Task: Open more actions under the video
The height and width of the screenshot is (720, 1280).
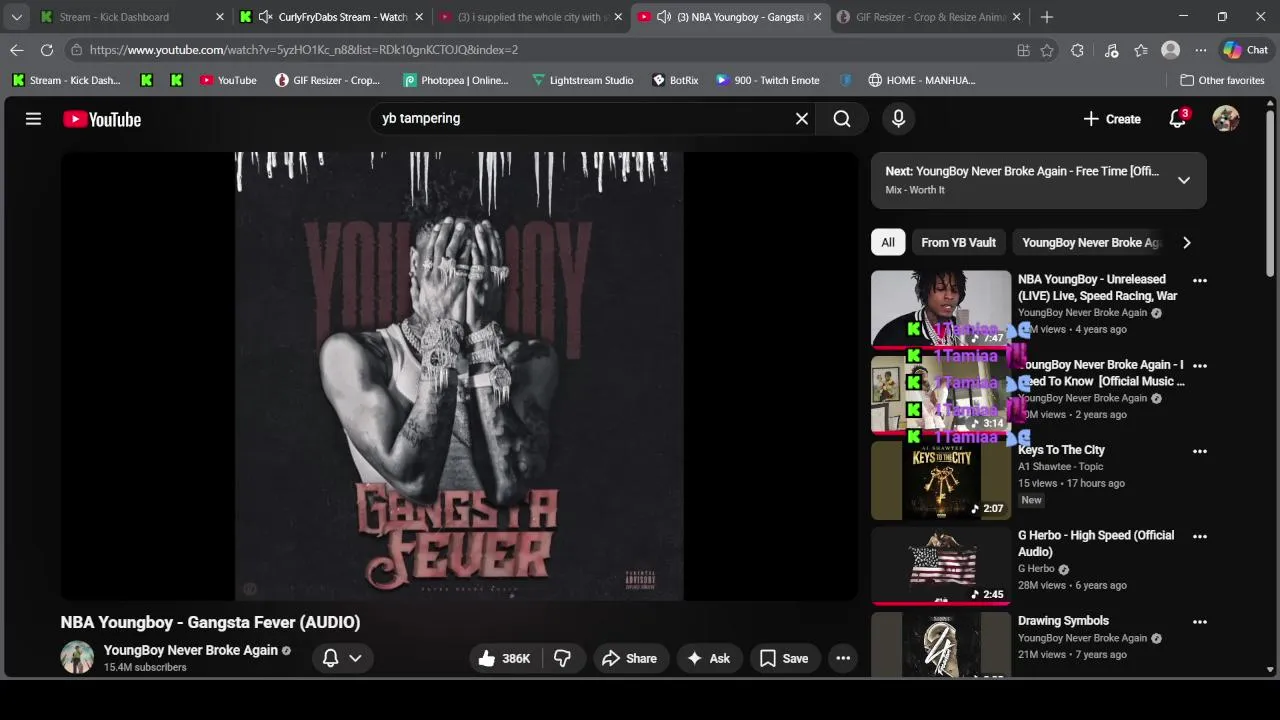Action: point(843,658)
